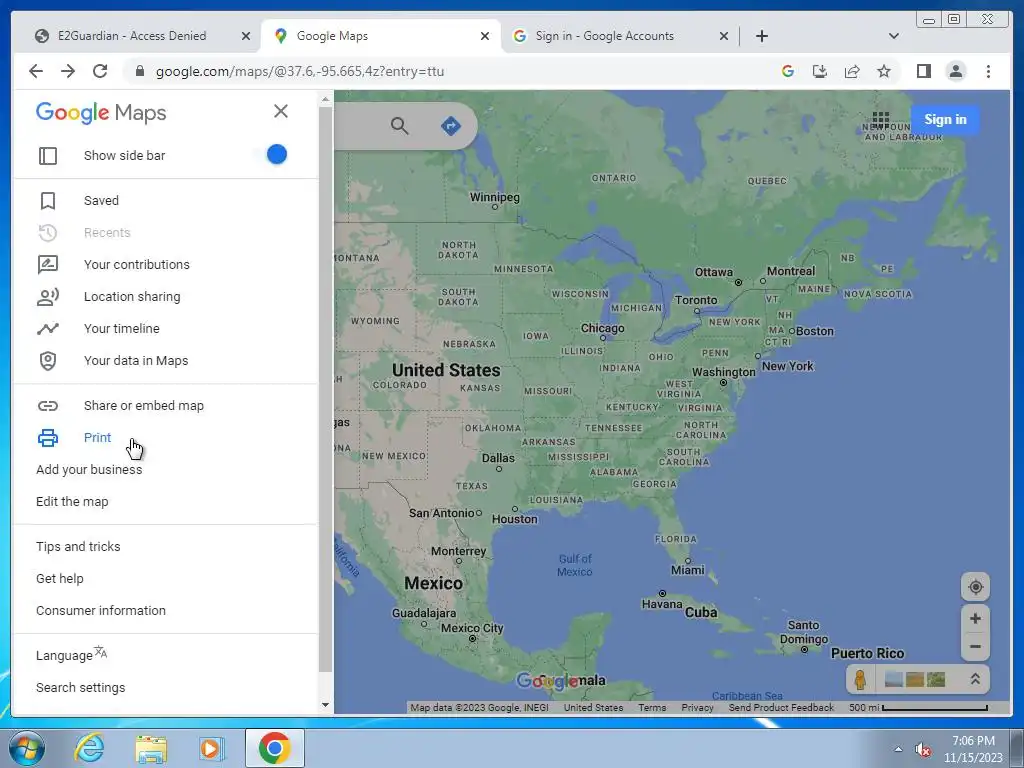This screenshot has width=1024, height=768.
Task: Open Tips and tricks
Action: click(x=78, y=547)
